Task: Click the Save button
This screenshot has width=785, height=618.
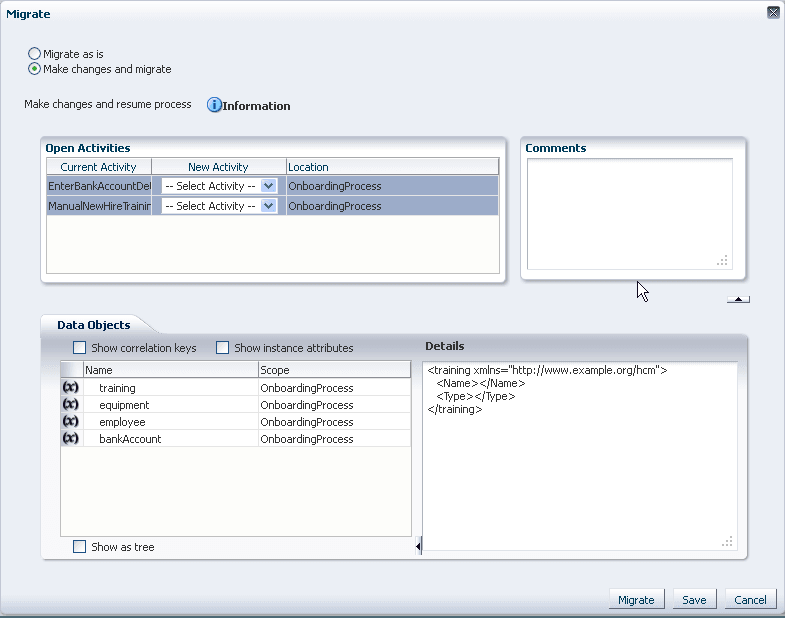Action: point(694,599)
